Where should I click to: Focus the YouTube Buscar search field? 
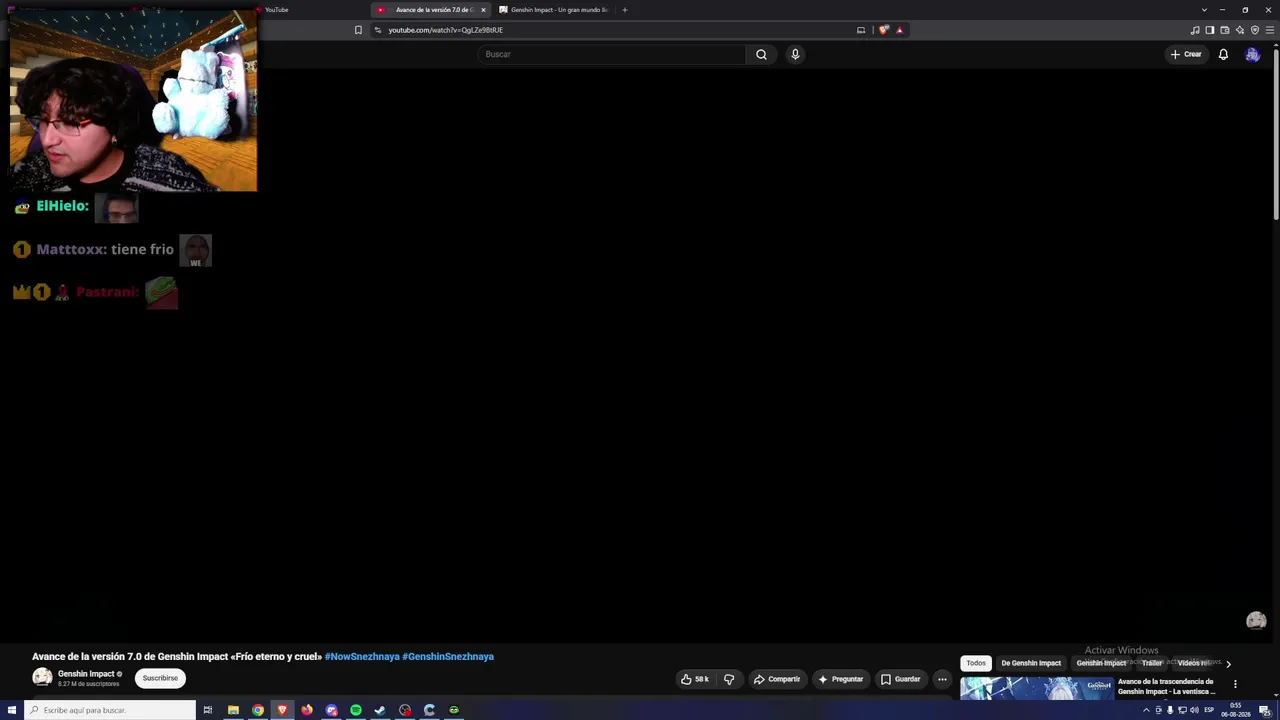611,54
